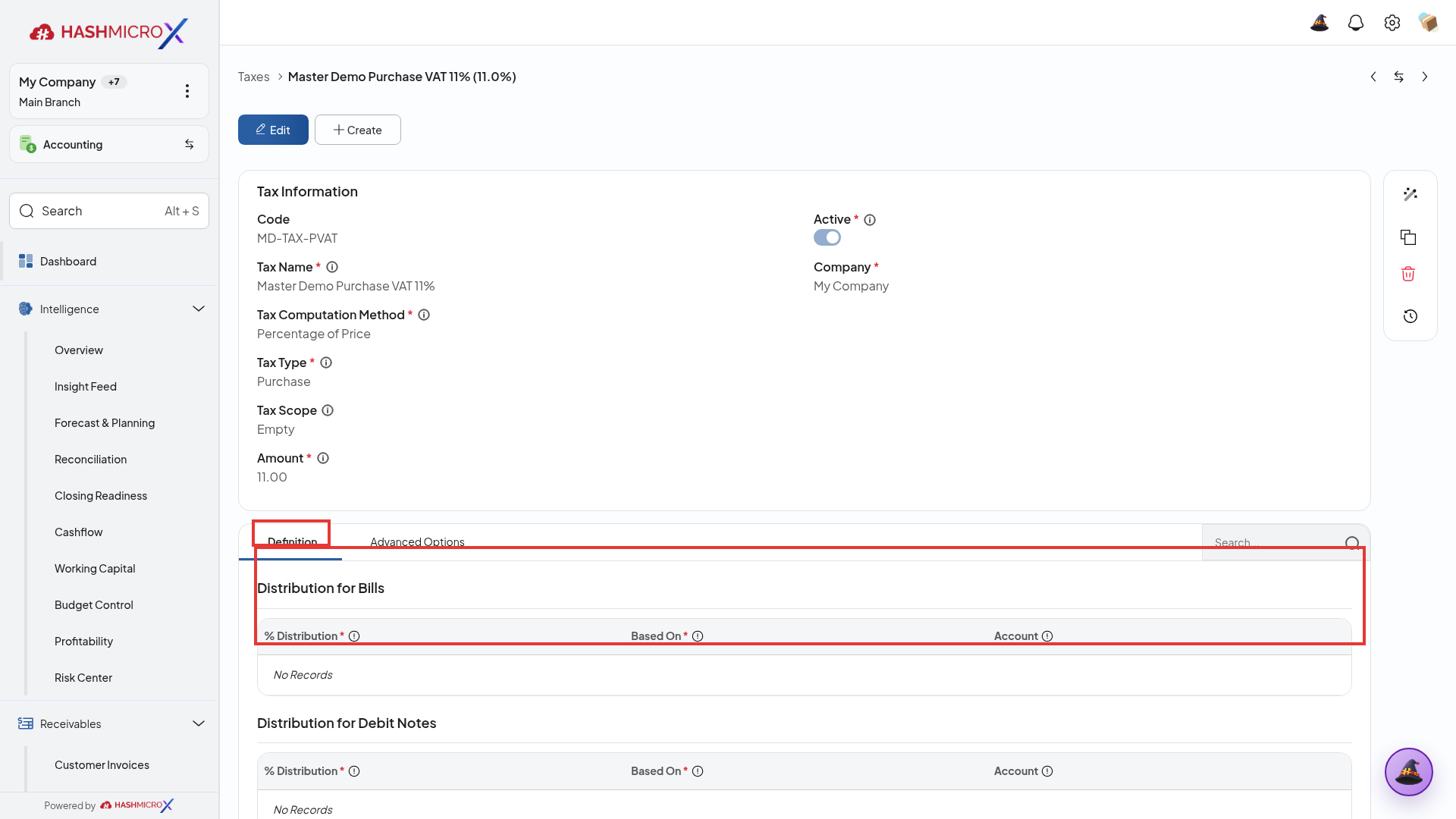The image size is (1456, 819).
Task: Open the Definition tab
Action: pos(292,541)
